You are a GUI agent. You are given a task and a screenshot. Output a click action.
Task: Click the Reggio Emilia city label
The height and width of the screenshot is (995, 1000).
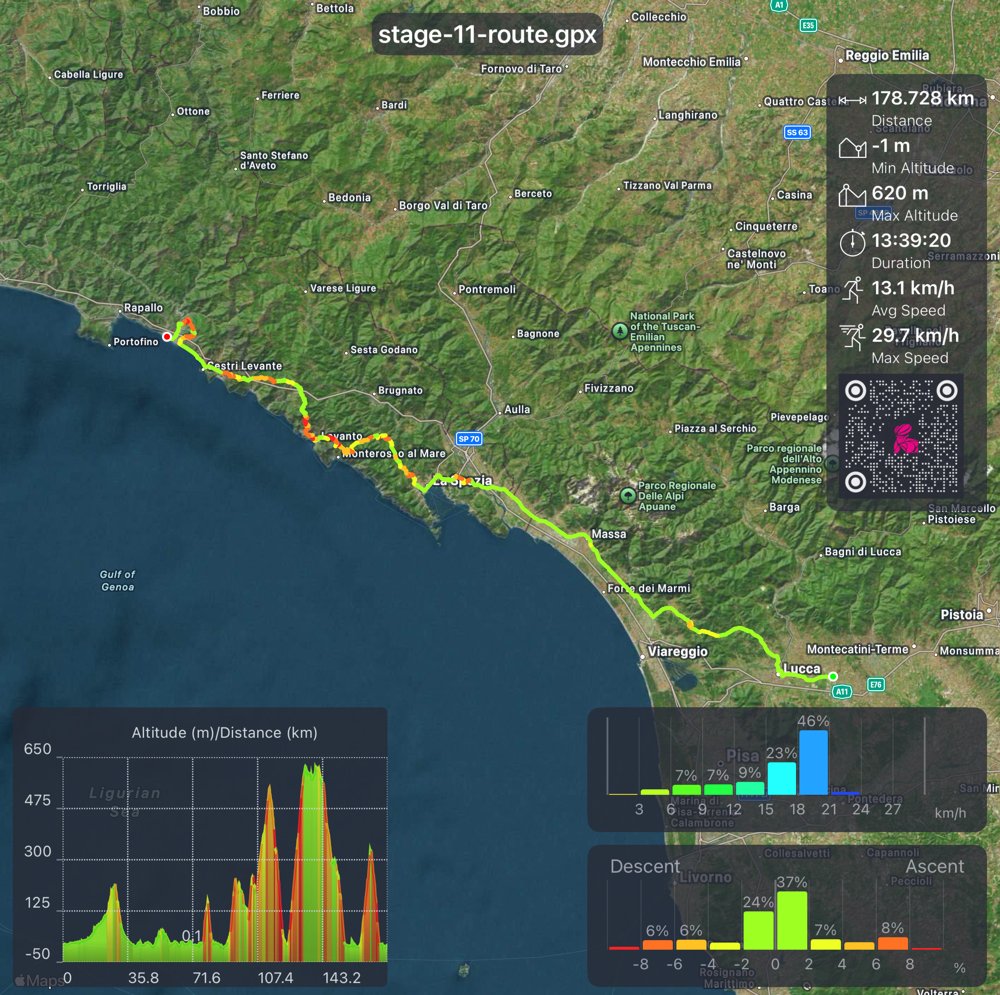click(x=887, y=55)
